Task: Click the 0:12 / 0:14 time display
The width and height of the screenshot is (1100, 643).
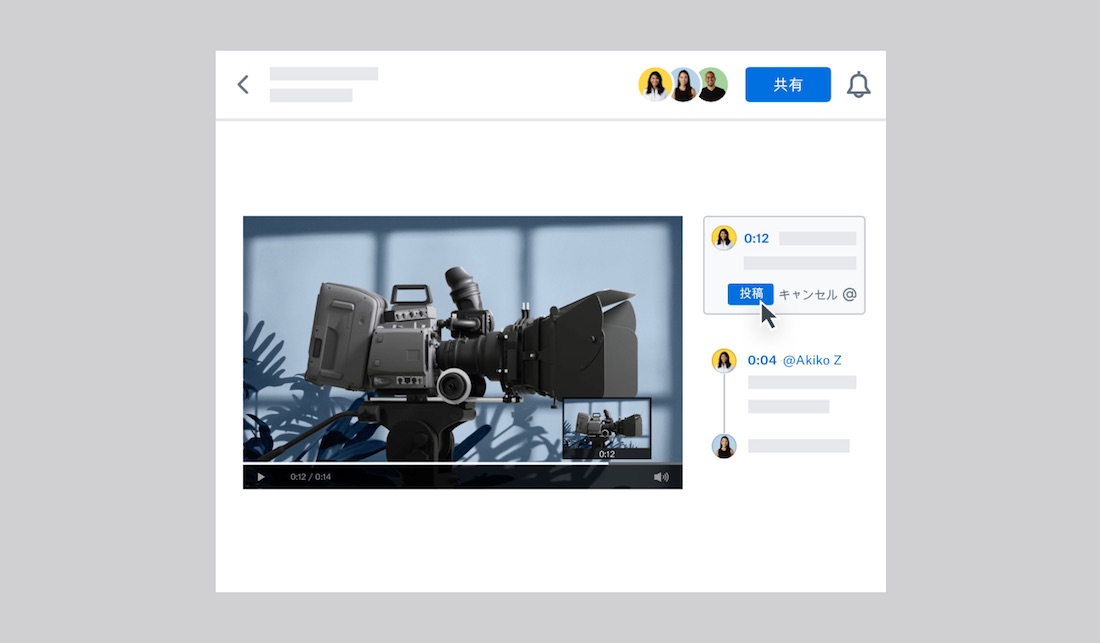Action: coord(311,477)
